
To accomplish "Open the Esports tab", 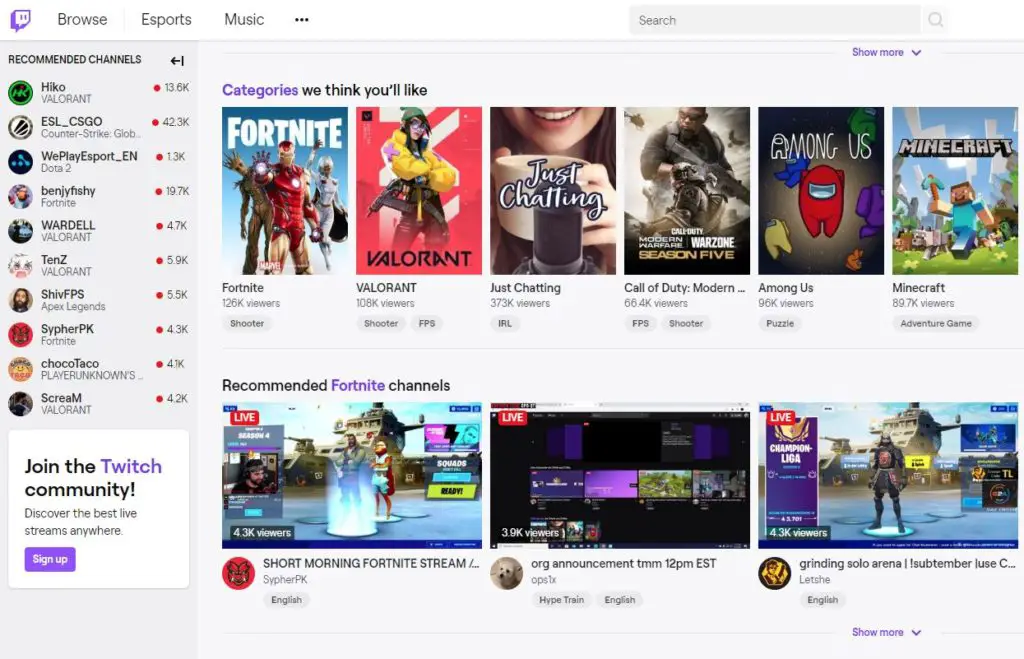I will (166, 20).
